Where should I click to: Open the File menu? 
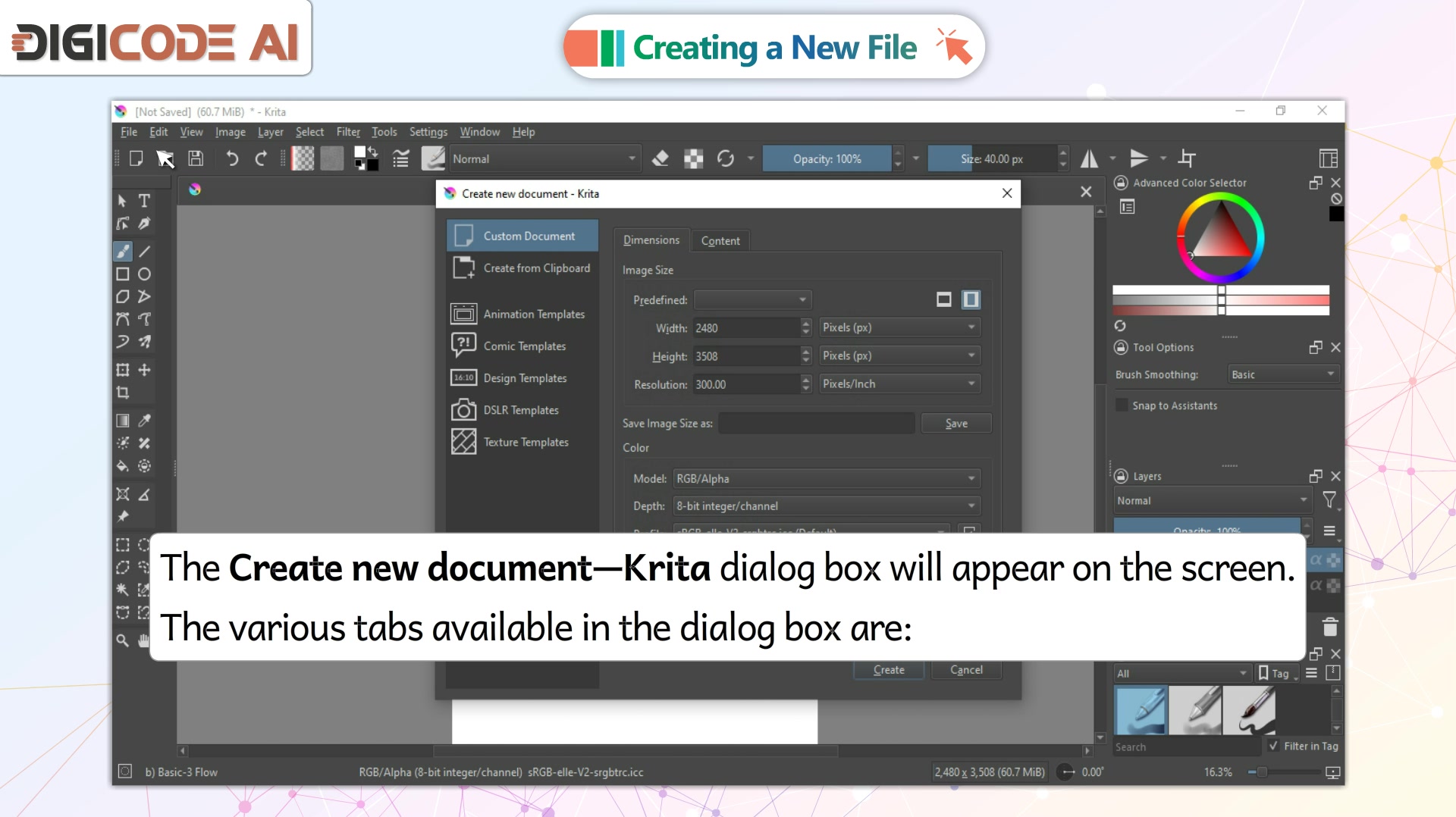pos(129,132)
